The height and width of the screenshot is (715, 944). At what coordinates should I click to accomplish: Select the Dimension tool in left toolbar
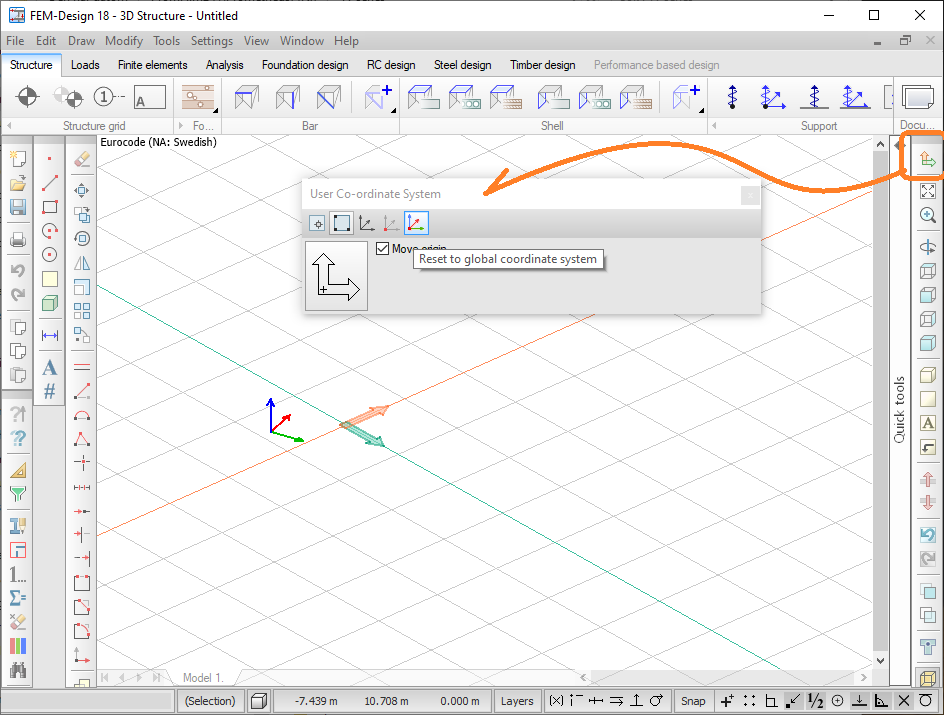click(50, 335)
